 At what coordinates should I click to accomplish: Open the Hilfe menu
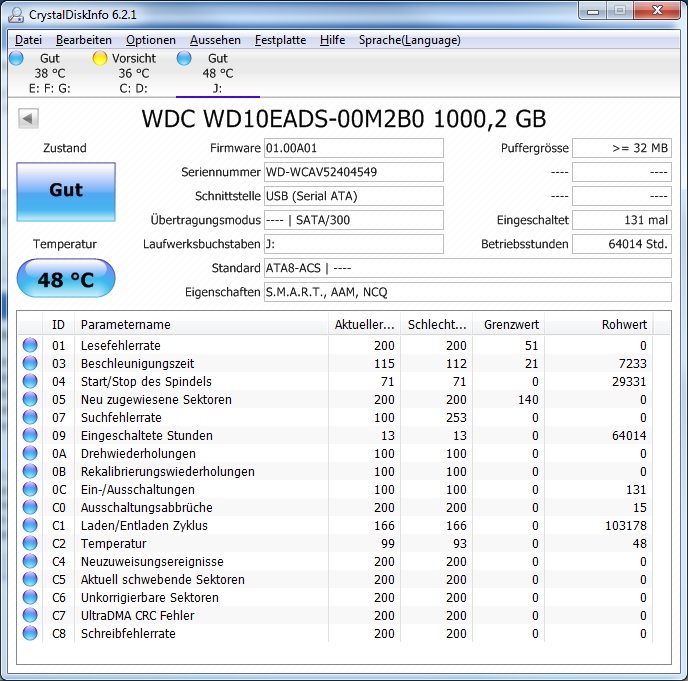coord(332,40)
